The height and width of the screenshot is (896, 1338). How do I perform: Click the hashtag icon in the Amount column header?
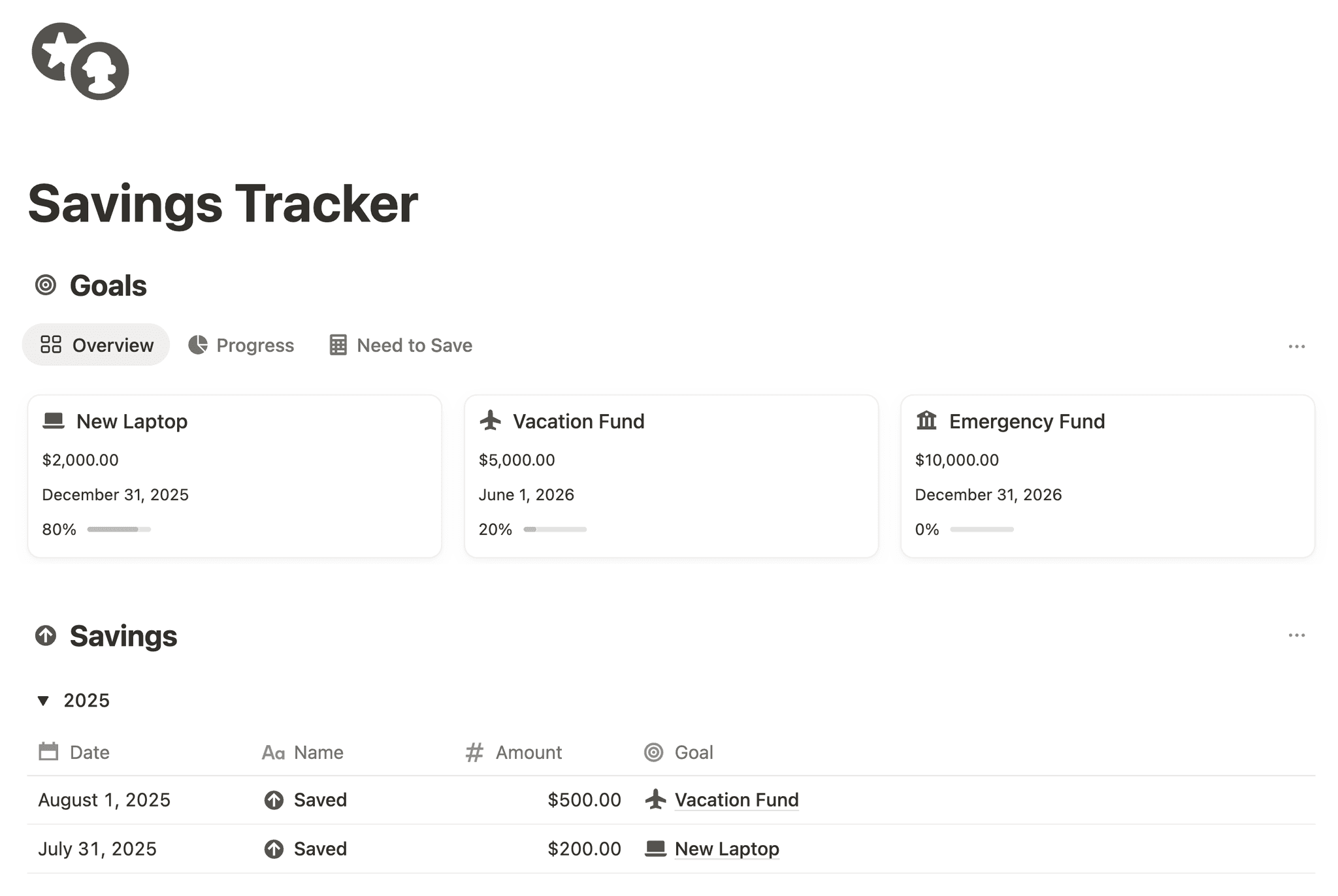473,752
